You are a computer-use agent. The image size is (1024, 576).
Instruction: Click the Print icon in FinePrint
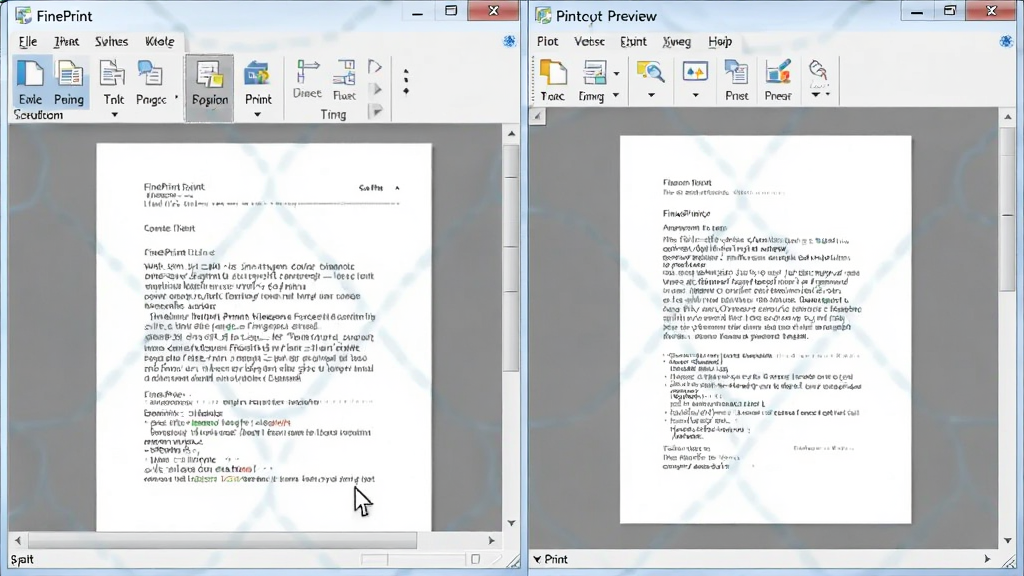[x=258, y=81]
